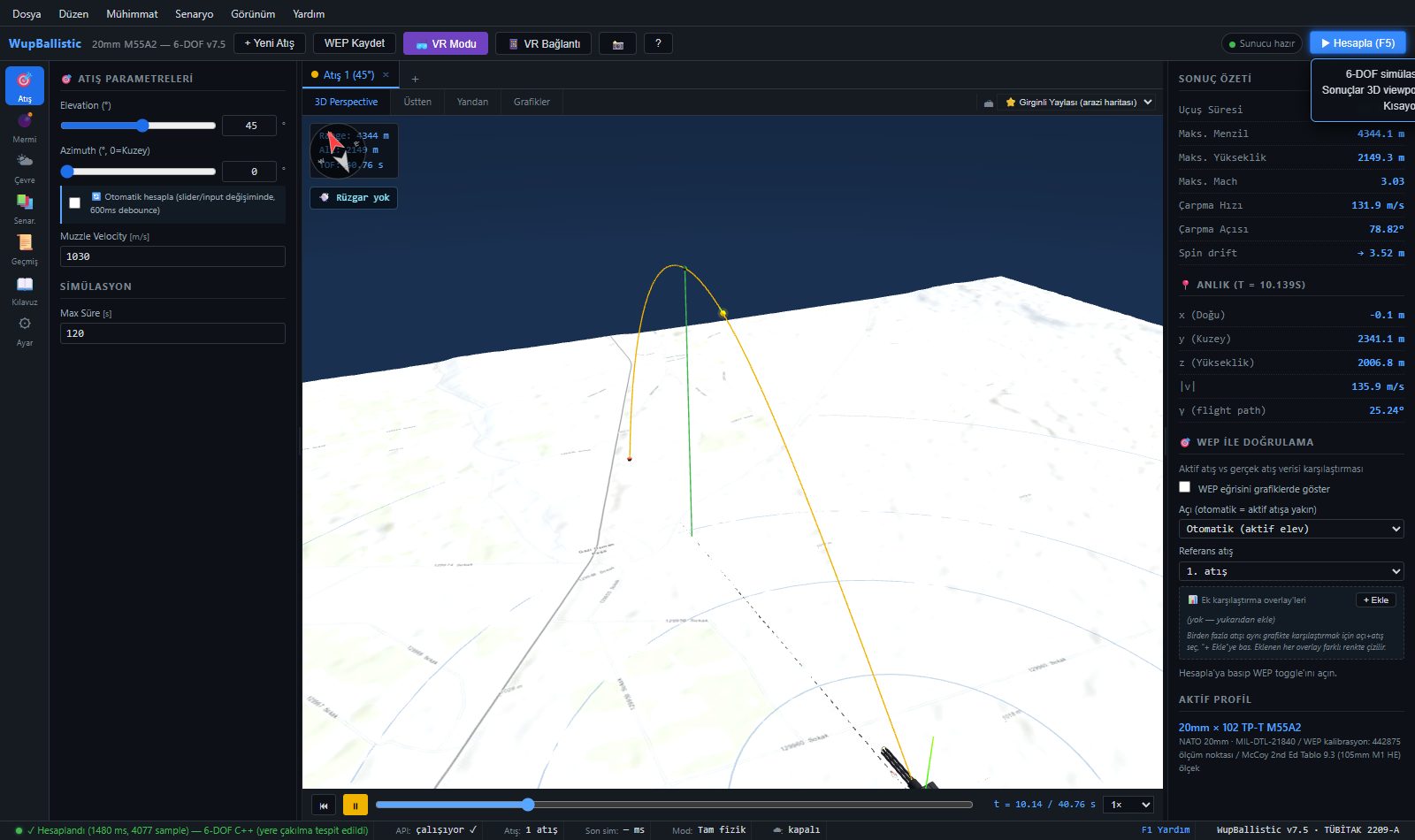
Task: Open the Kılavuz guide panel
Action: pos(25,289)
